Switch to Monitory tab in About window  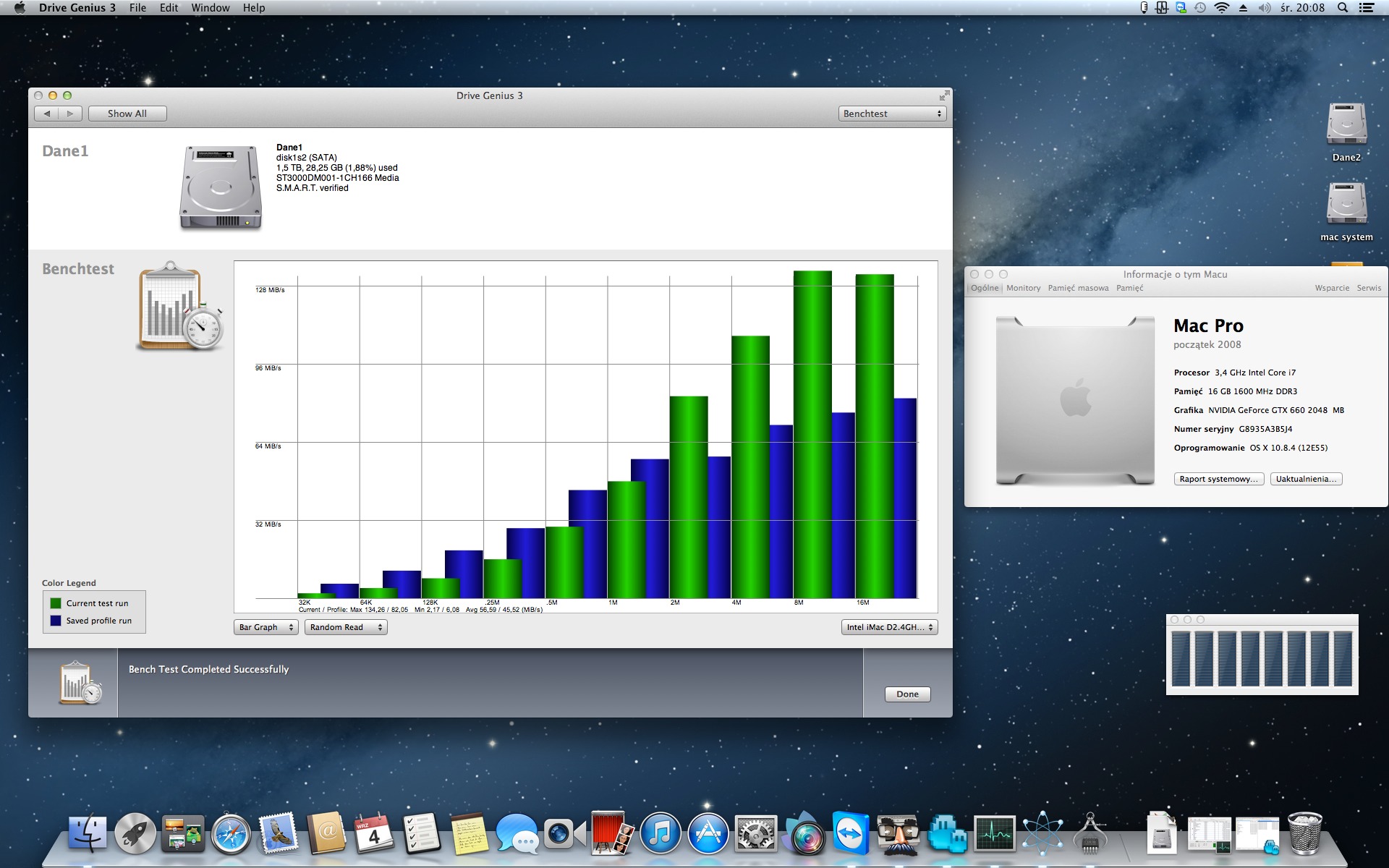pyautogui.click(x=1023, y=288)
